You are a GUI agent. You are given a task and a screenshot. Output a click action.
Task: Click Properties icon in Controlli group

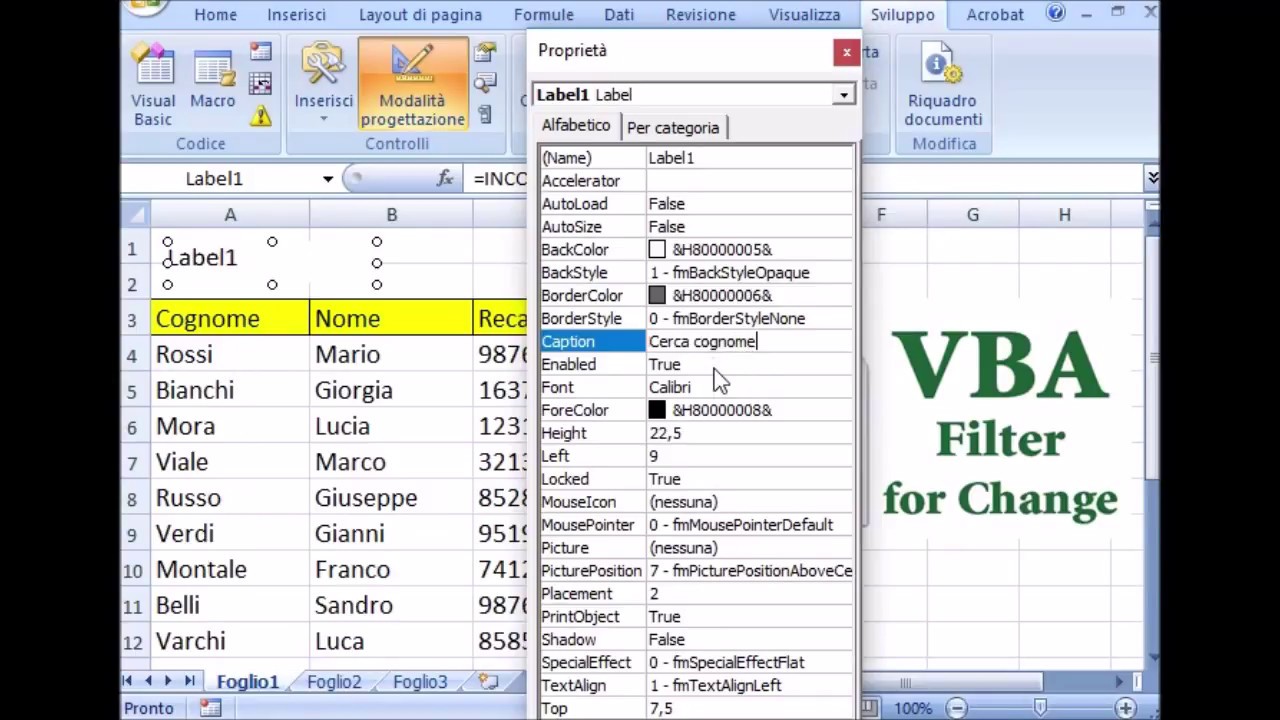click(x=486, y=52)
